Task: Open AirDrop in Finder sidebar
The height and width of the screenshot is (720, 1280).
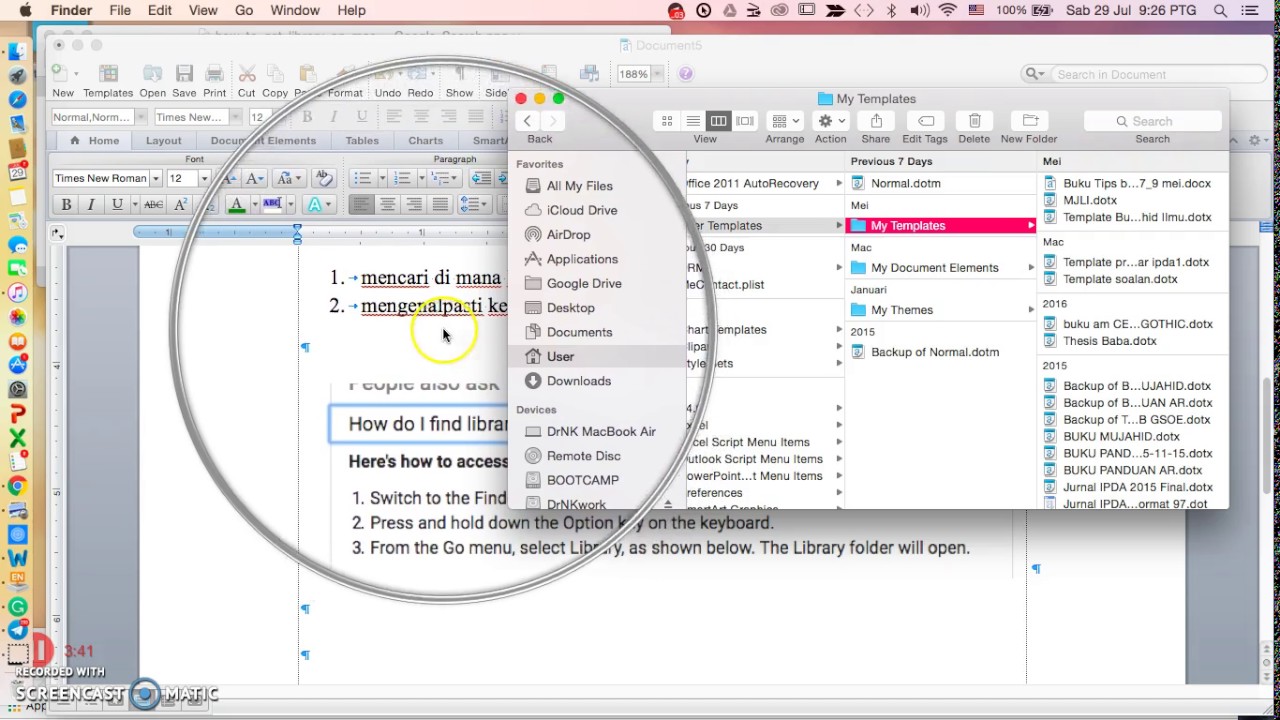Action: (568, 235)
